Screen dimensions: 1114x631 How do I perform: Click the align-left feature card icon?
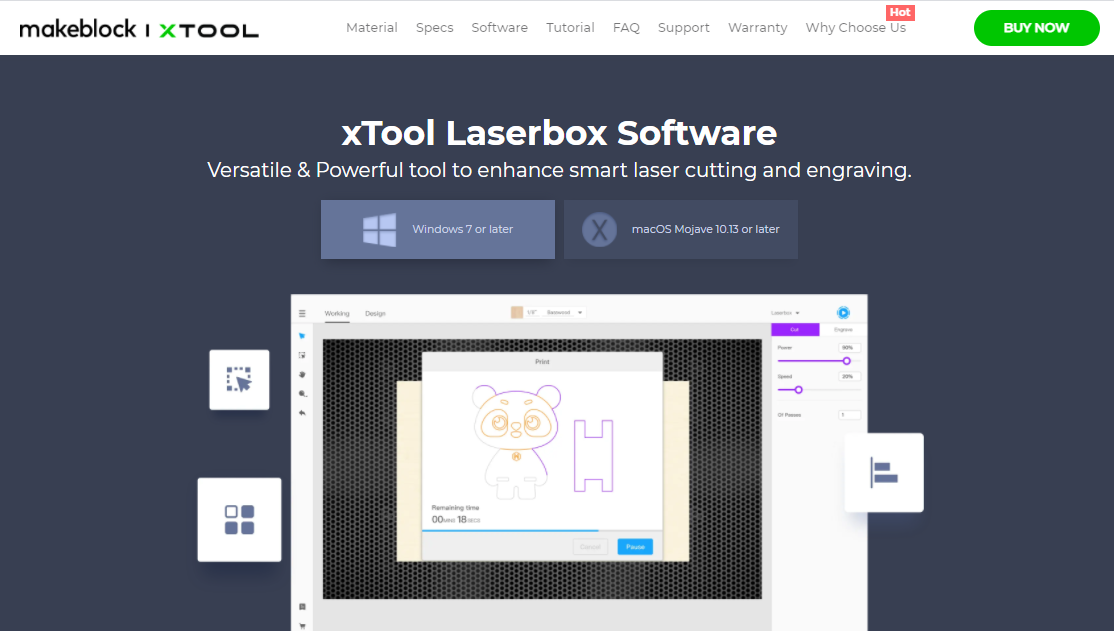point(884,473)
